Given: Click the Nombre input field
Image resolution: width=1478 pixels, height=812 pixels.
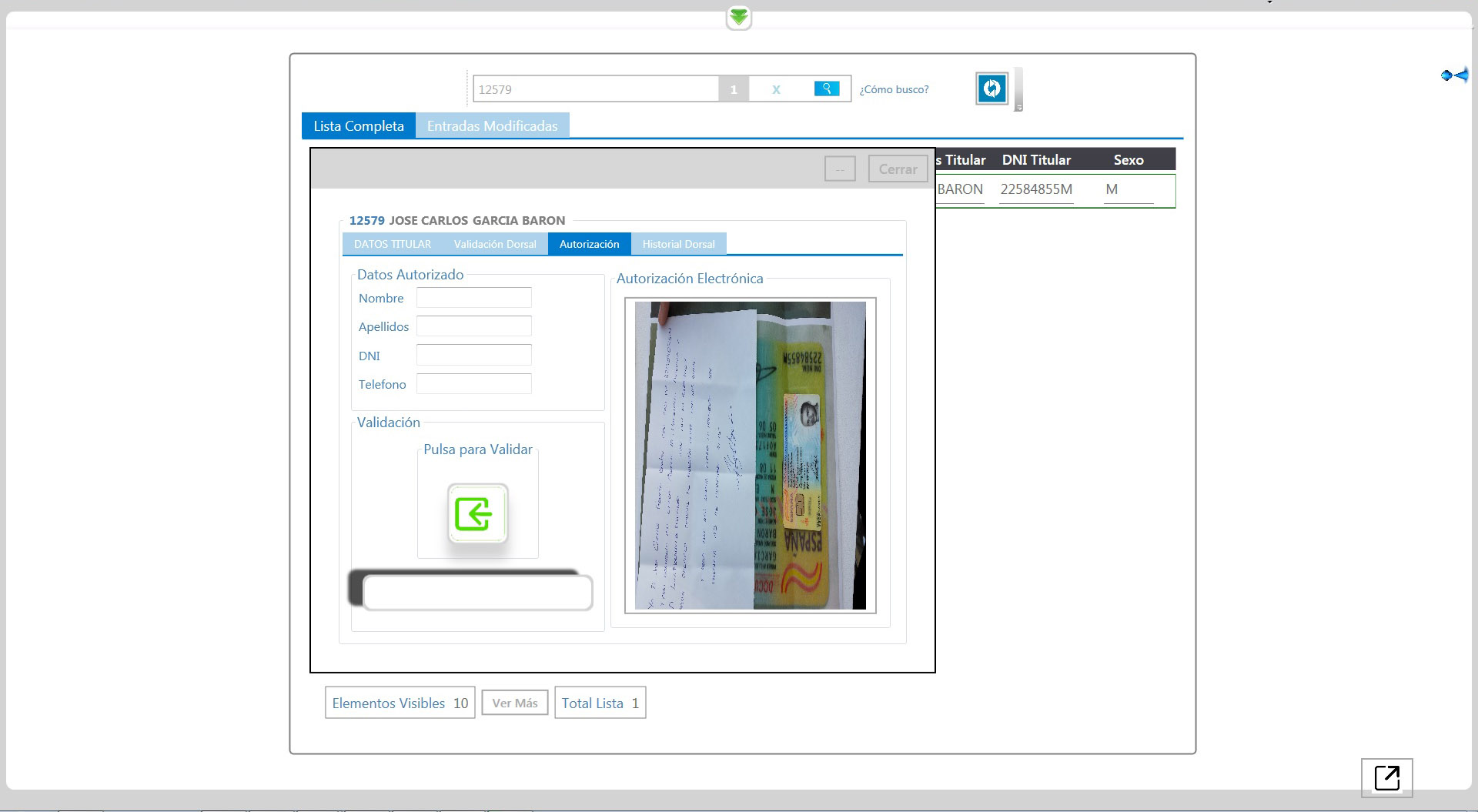Looking at the screenshot, I should [473, 298].
